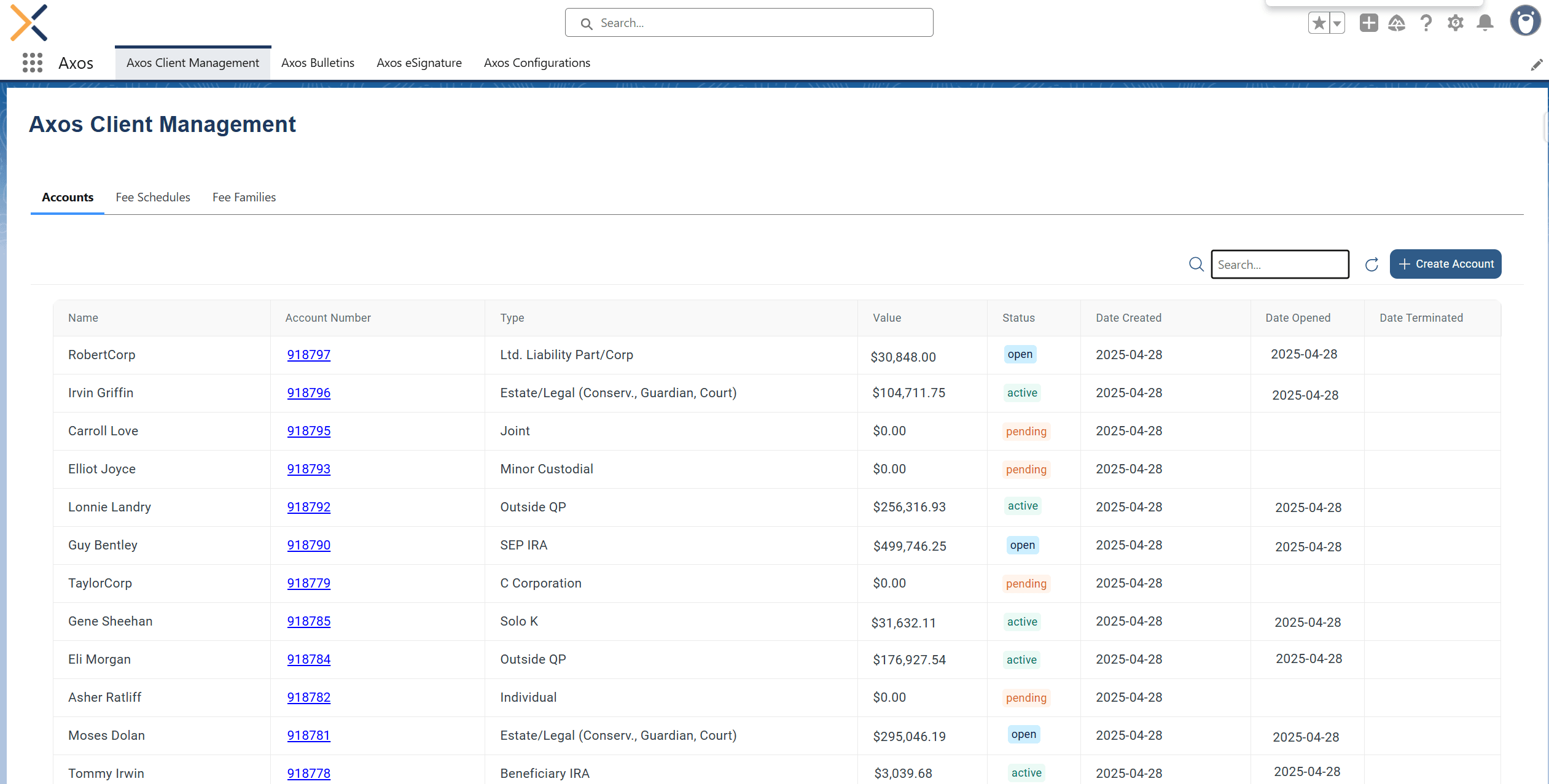Switch to the Fee Families tab

[244, 197]
